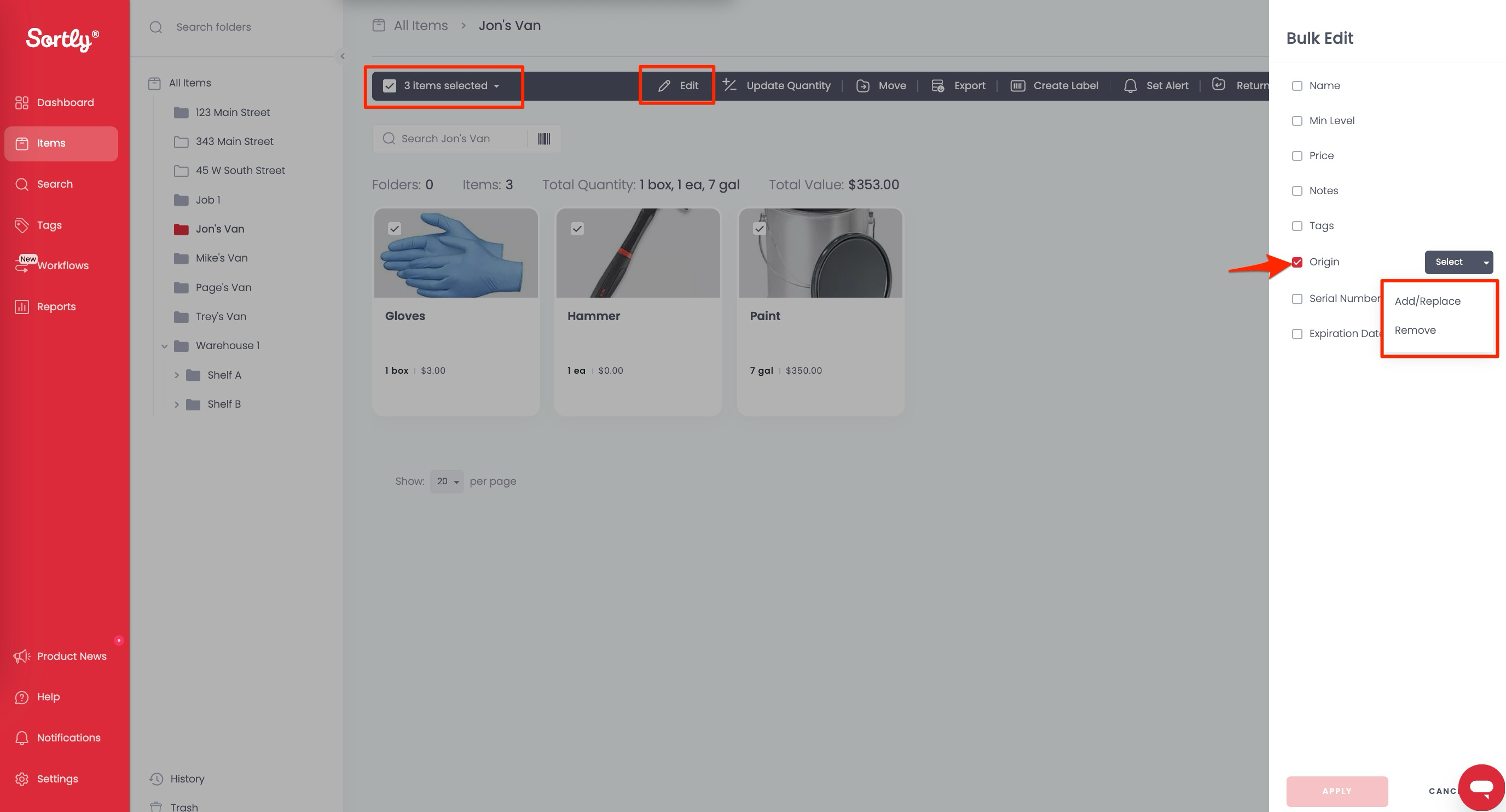Screen dimensions: 1506x812
Task: Choose Remove from the dropdown menu
Action: click(x=1415, y=331)
